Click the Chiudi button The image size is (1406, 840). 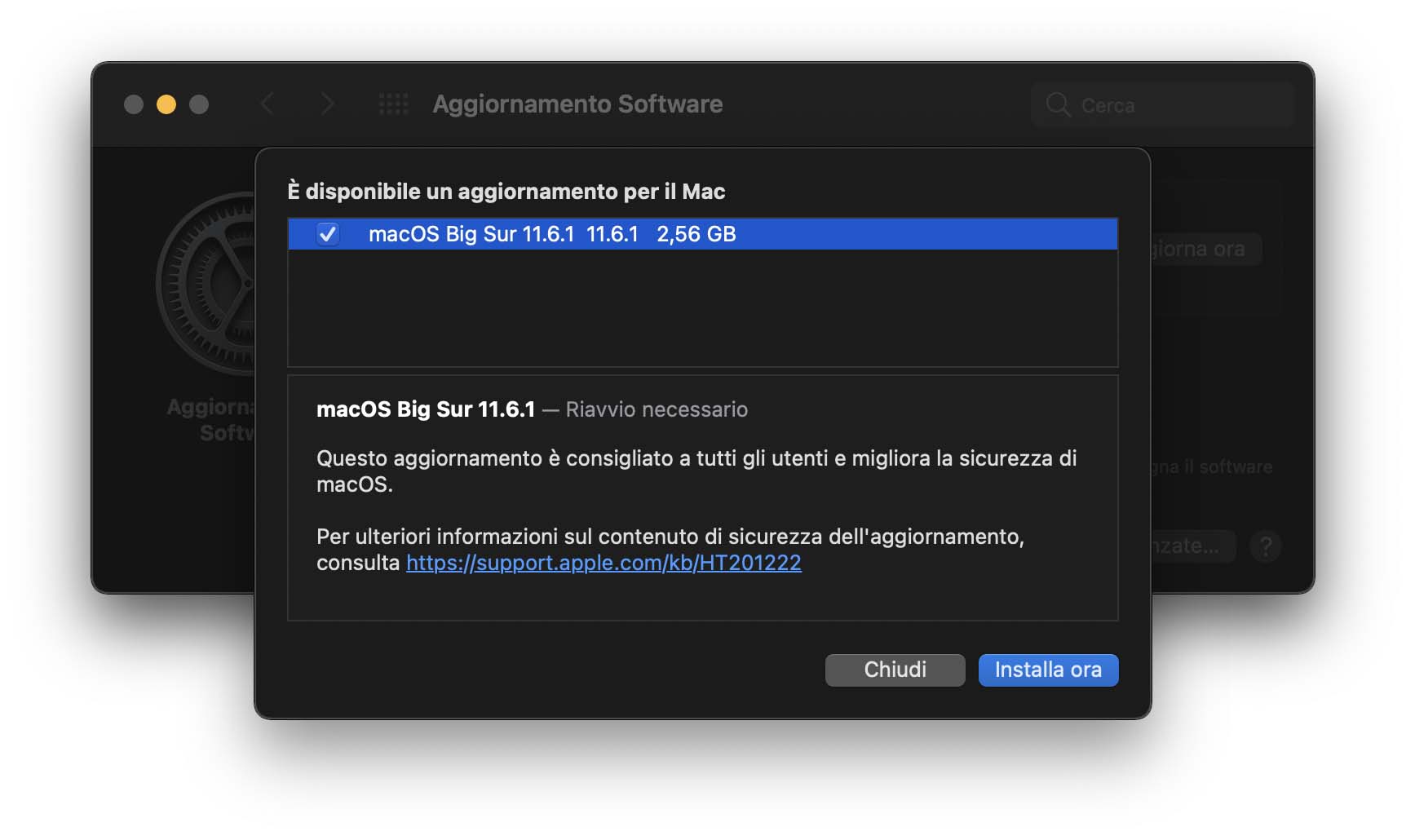(x=895, y=670)
